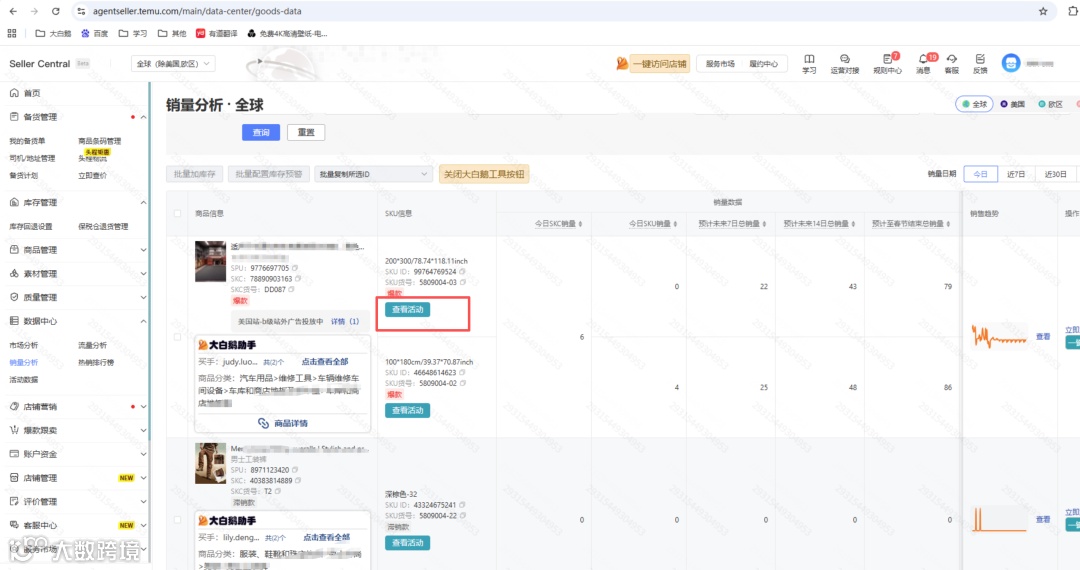This screenshot has height=570, width=1080.
Task: Copy SKU ID 43324675241 with copy icon
Action: coord(462,505)
